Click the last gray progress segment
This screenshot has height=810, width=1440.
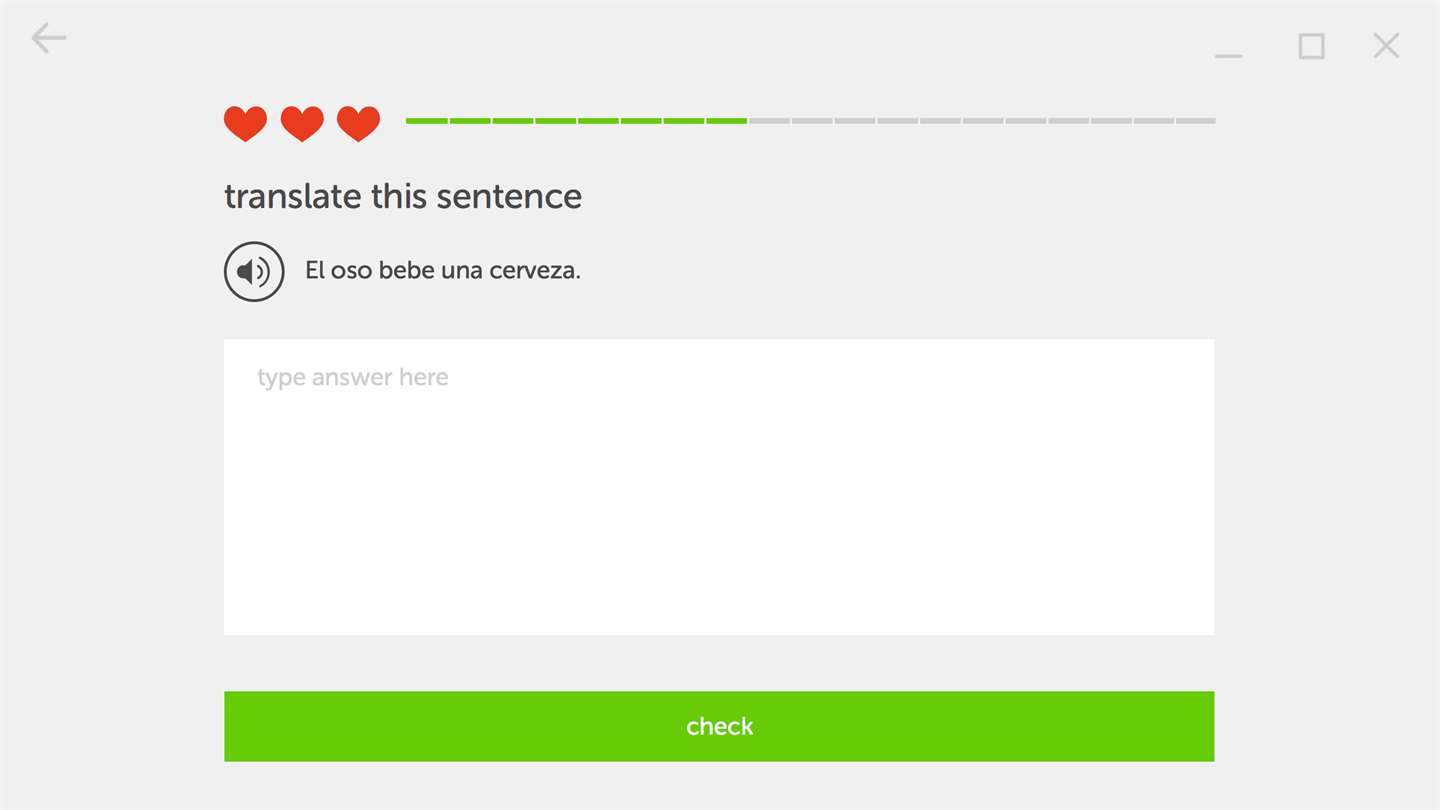coord(1195,121)
